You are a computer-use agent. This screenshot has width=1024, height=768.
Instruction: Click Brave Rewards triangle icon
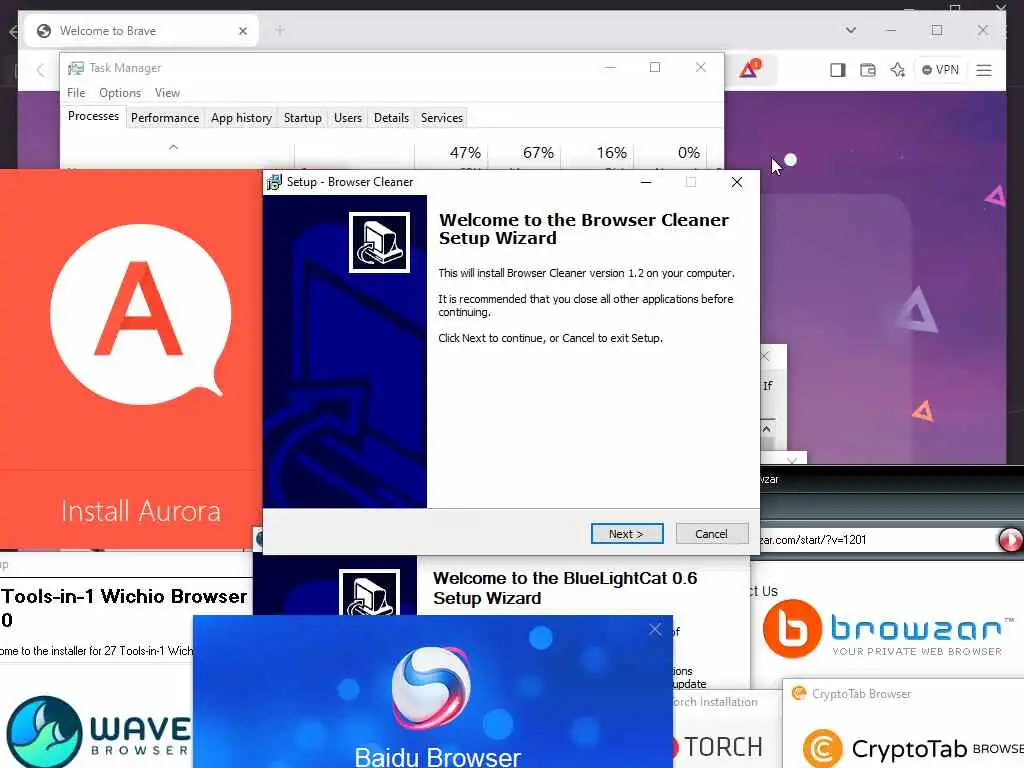[x=749, y=69]
